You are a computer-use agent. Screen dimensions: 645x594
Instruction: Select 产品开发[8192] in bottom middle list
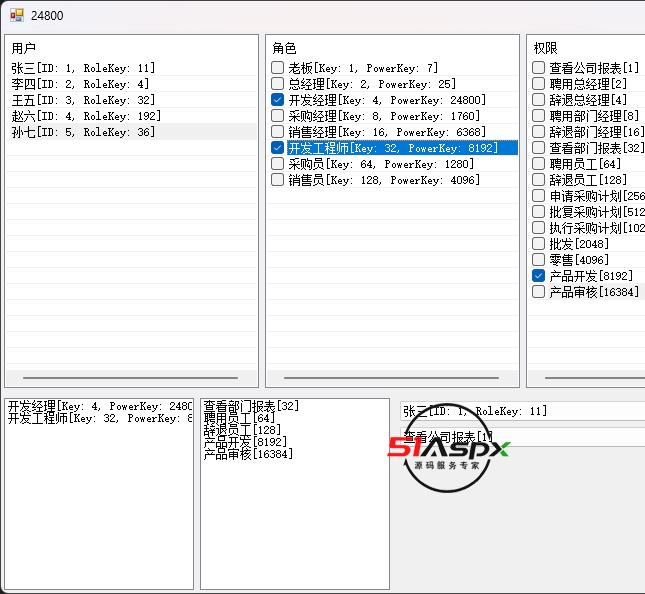pos(245,442)
